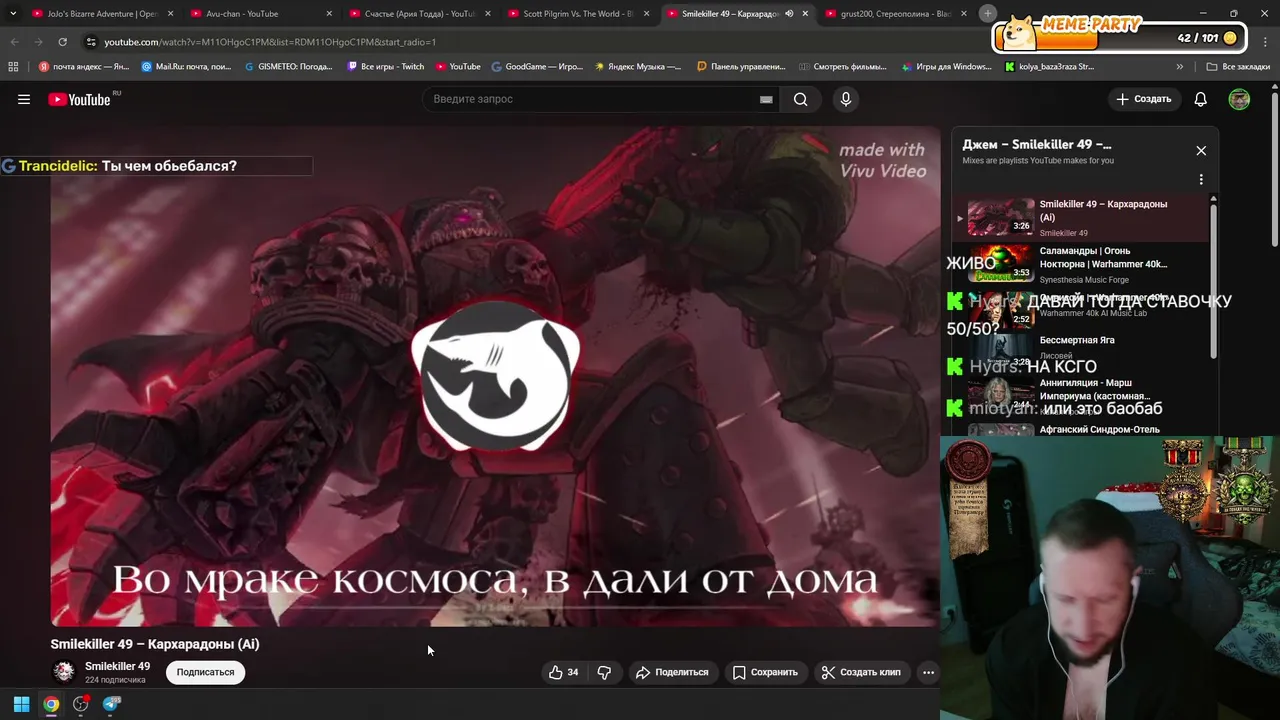Start voice search with the microphone
The image size is (1280, 720).
(x=846, y=99)
